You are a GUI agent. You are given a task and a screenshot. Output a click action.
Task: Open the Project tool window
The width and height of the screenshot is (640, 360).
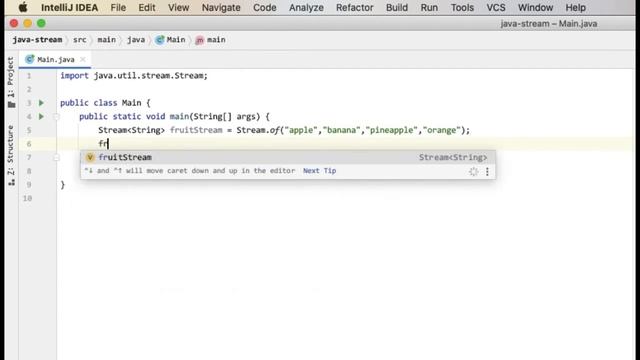click(x=11, y=82)
